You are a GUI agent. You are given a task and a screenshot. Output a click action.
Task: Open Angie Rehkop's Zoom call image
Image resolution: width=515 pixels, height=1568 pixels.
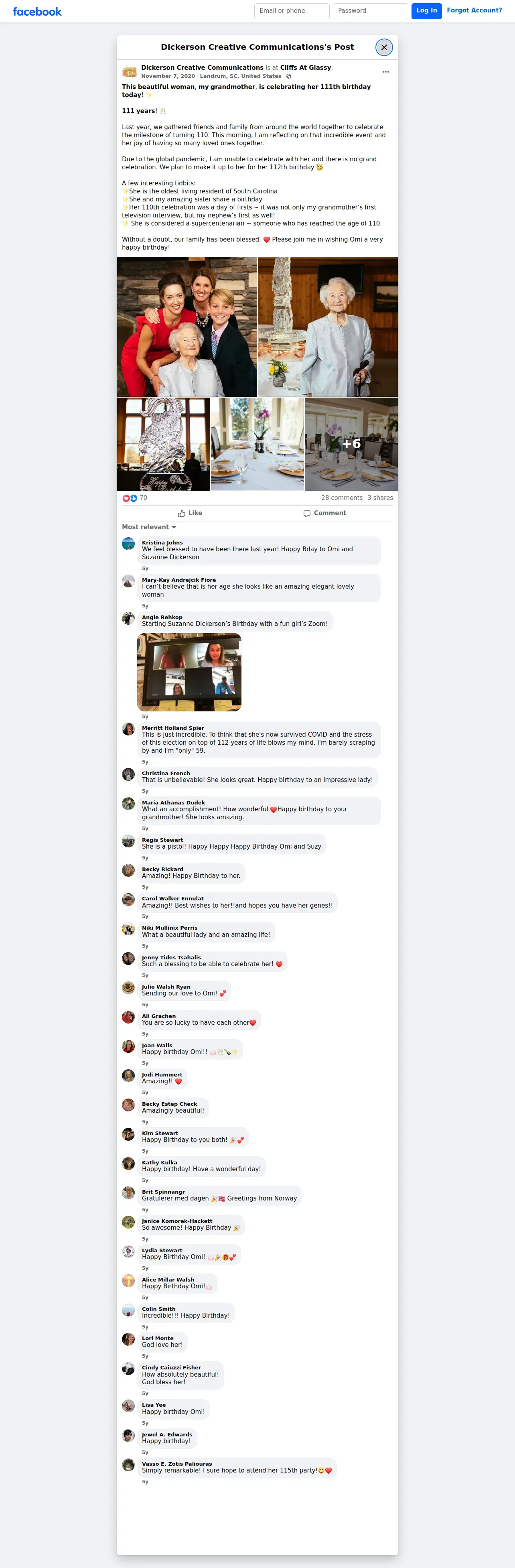pos(189,672)
